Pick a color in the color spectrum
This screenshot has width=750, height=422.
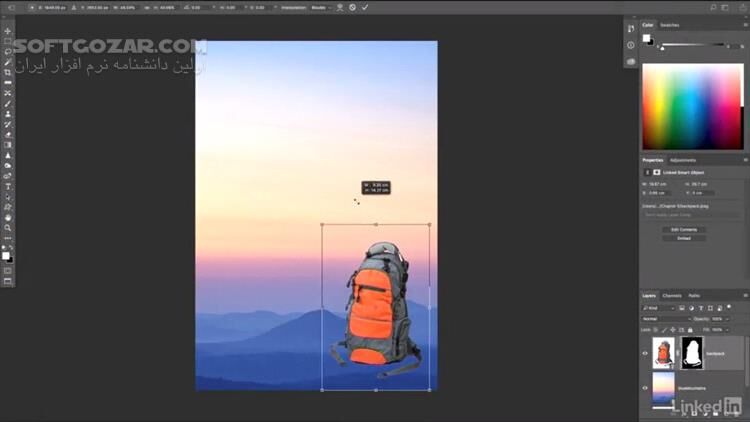pyautogui.click(x=692, y=105)
